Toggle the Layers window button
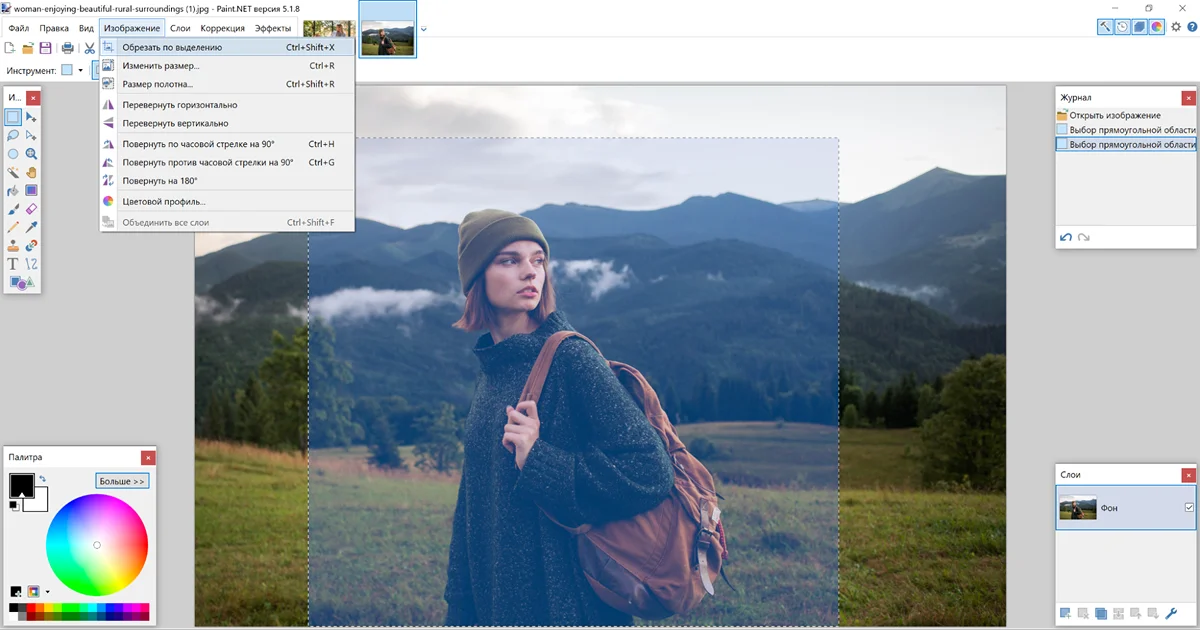The height and width of the screenshot is (630, 1200). [x=1140, y=27]
